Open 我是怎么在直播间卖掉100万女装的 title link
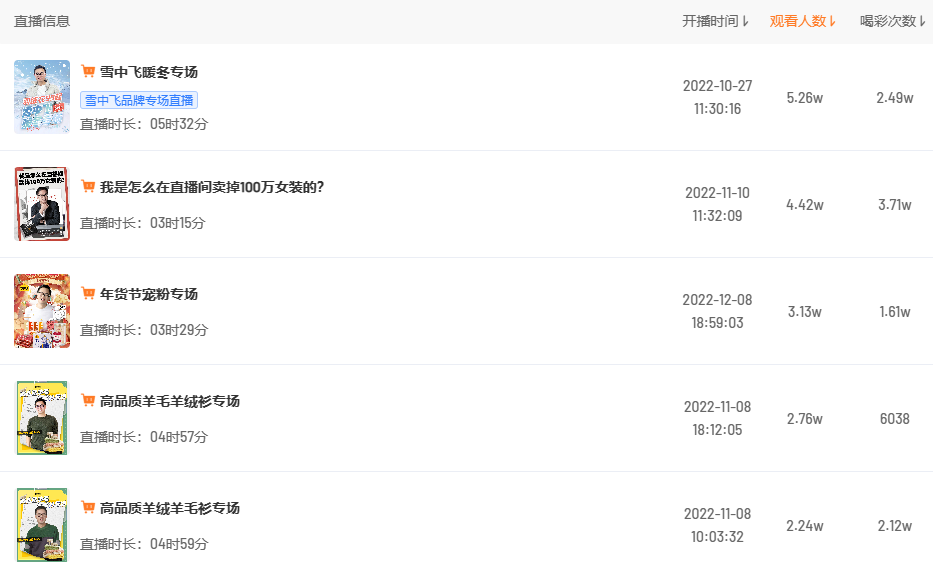The image size is (933, 571). coord(212,187)
